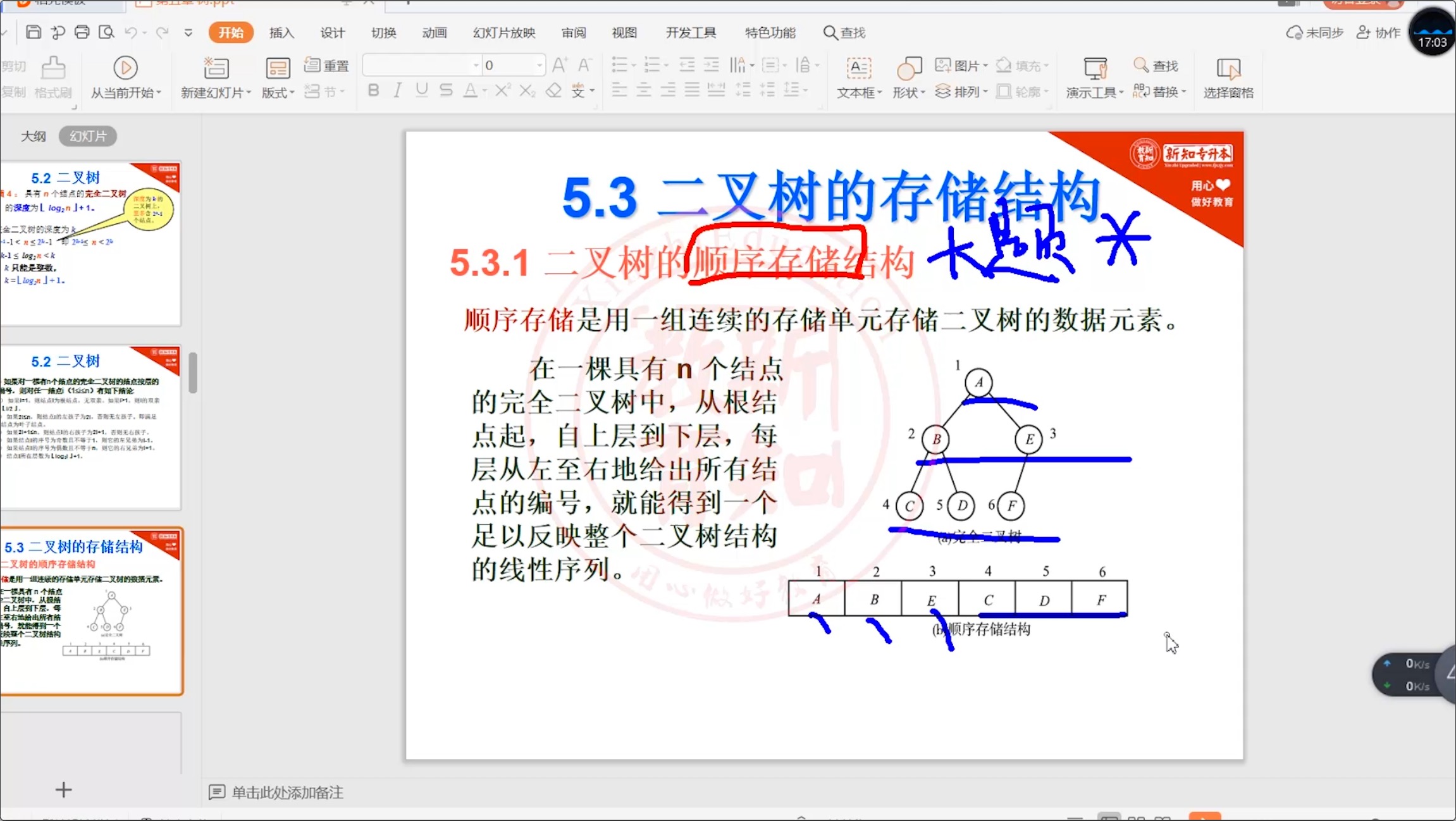Open the Selection Pane (选择窗格)
The height and width of the screenshot is (821, 1456).
point(1228,78)
